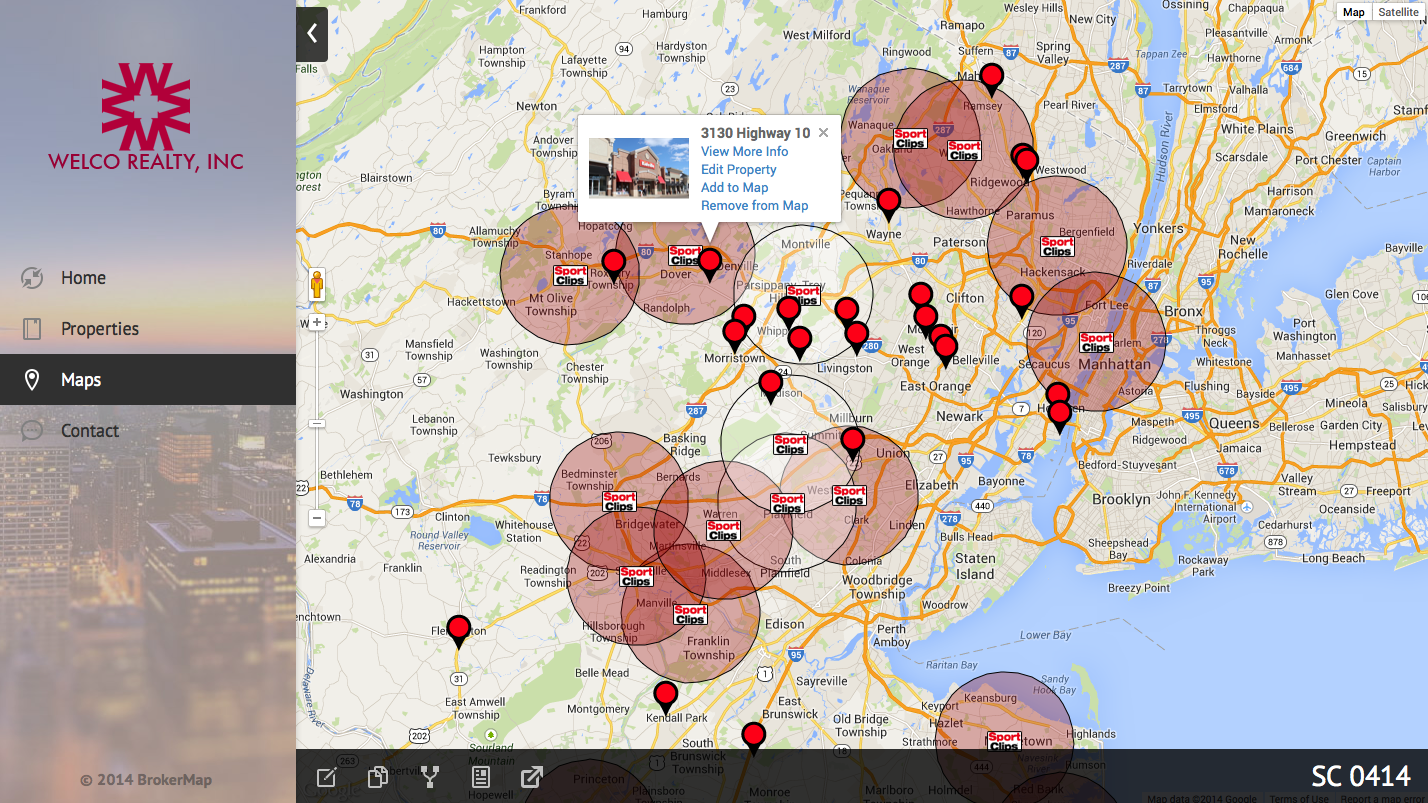Screen dimensions: 1428x803
Task: Close the 3130 Highway 10 info window
Action: 823,133
